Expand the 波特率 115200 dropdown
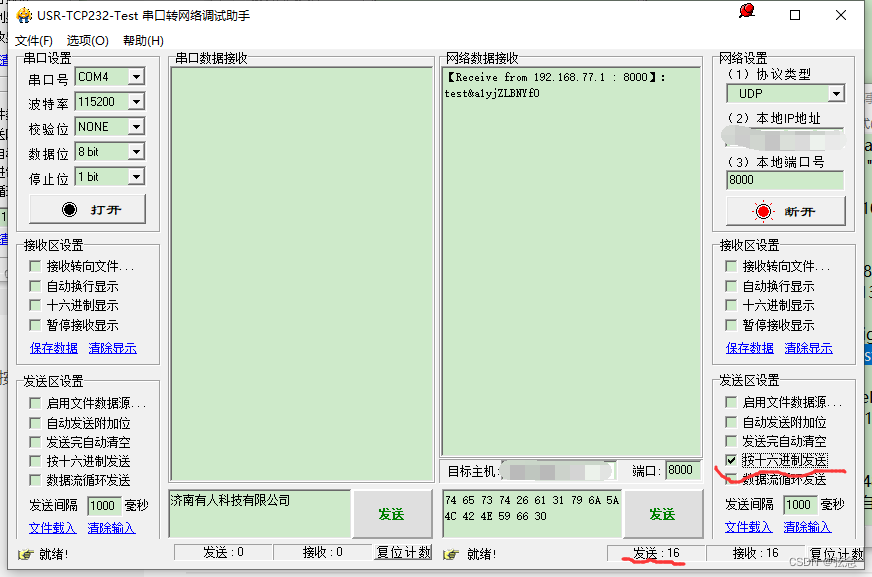The height and width of the screenshot is (577, 872). (x=136, y=102)
